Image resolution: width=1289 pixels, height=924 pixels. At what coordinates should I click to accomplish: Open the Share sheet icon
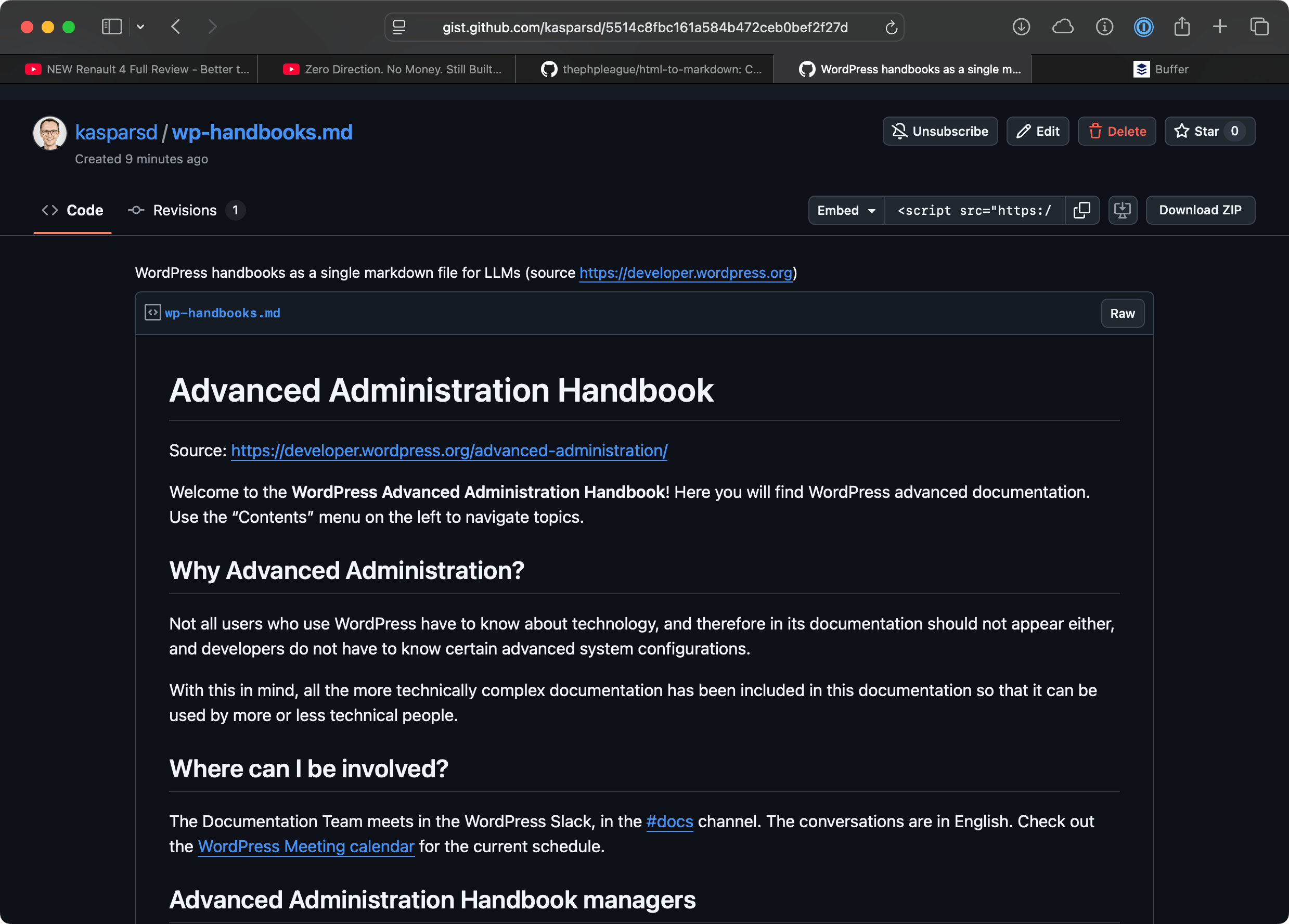tap(1182, 27)
